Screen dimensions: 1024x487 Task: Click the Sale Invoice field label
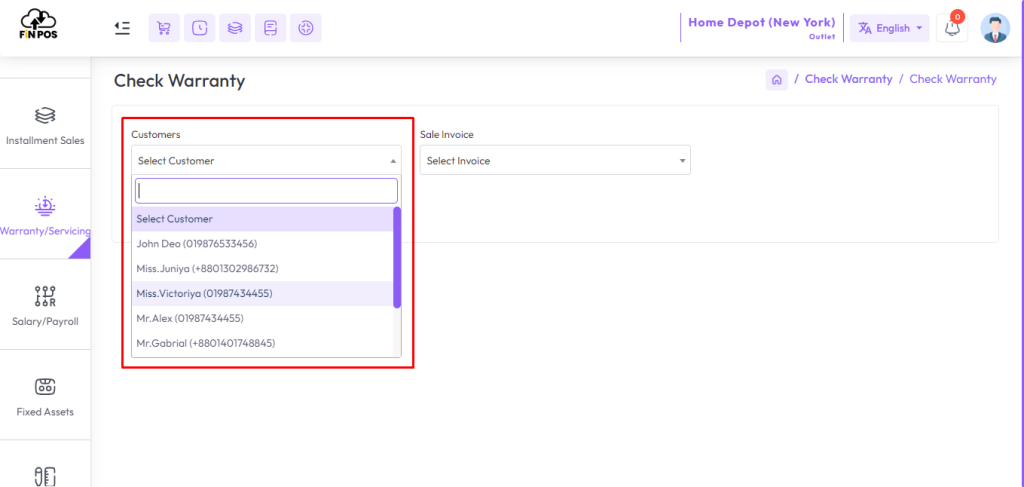tap(447, 134)
